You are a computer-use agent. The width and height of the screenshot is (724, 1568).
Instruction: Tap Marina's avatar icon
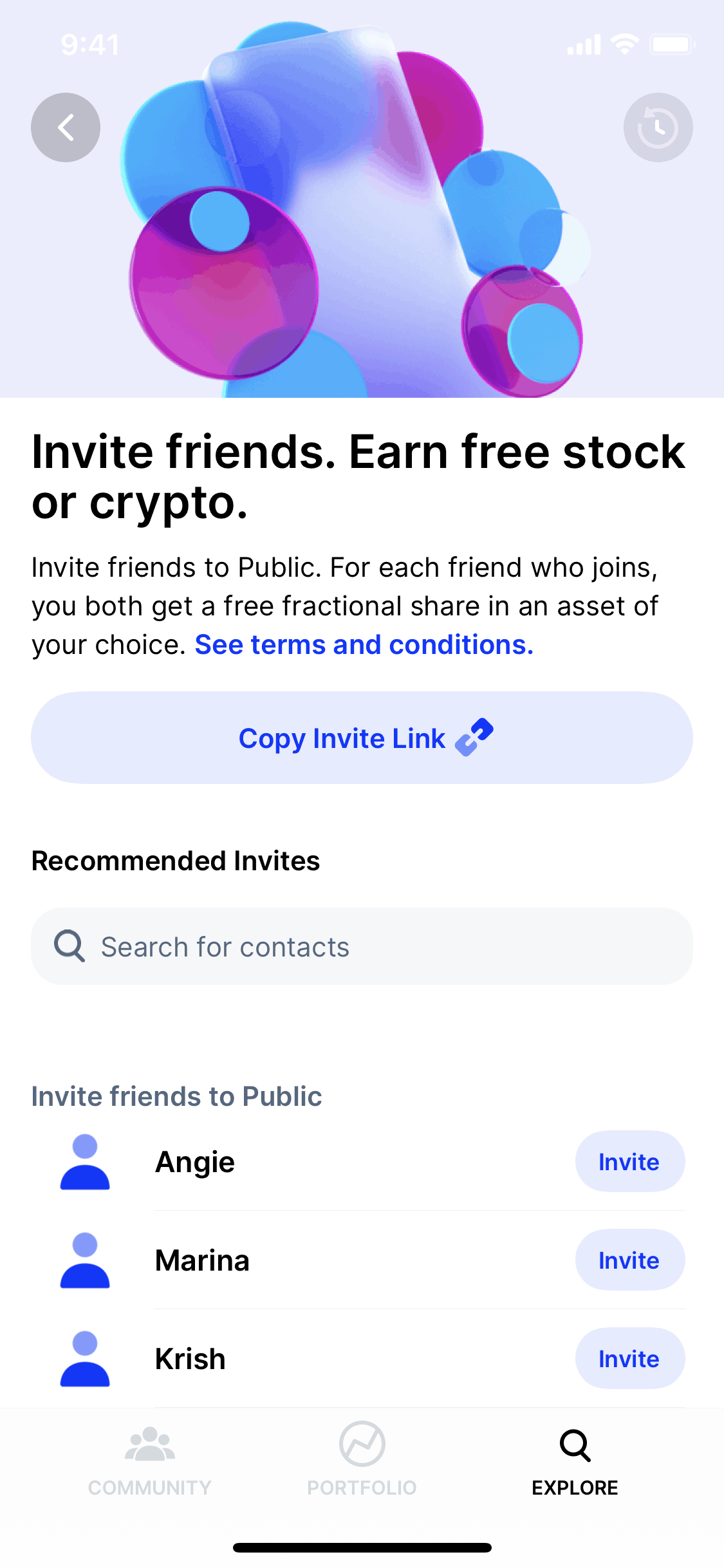point(85,1260)
